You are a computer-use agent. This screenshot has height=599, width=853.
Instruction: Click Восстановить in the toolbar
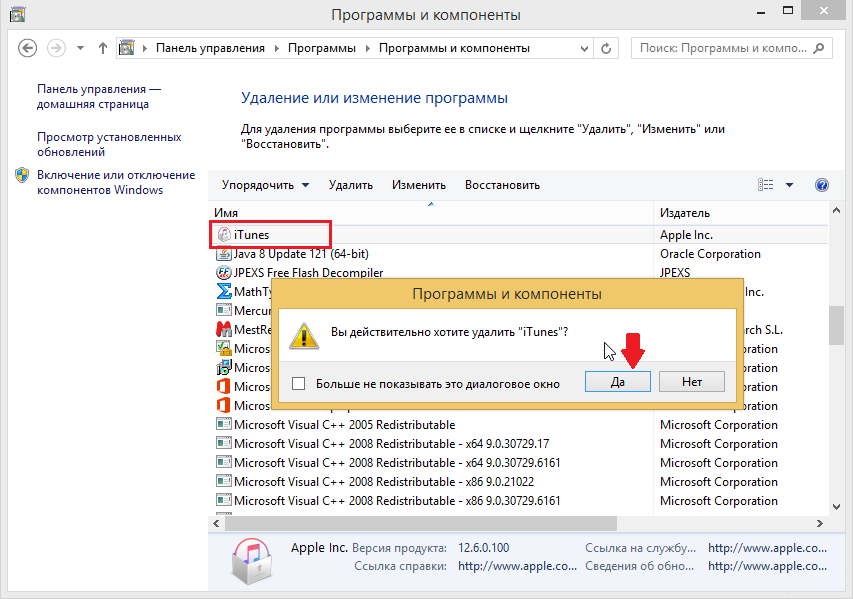(502, 185)
